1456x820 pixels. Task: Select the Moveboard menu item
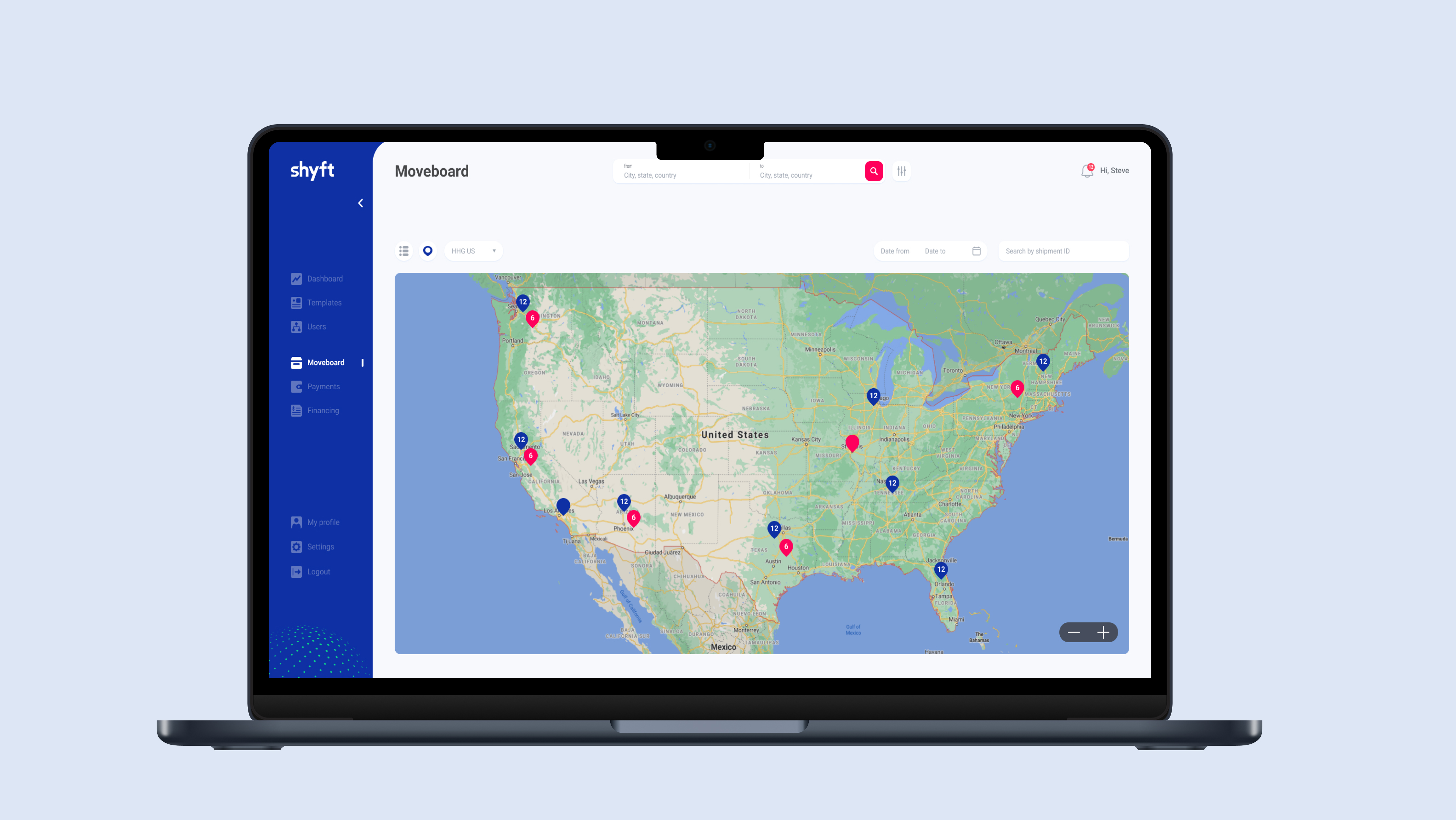tap(326, 363)
